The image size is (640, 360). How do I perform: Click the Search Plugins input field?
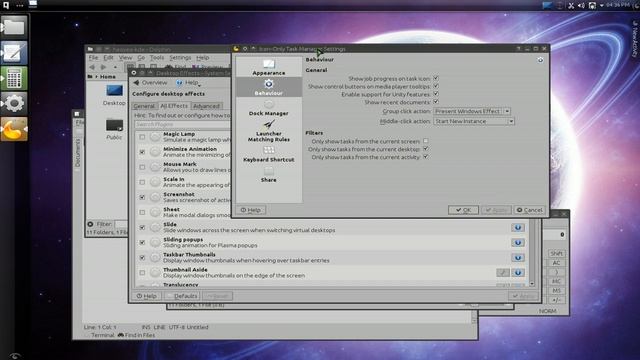coord(183,124)
